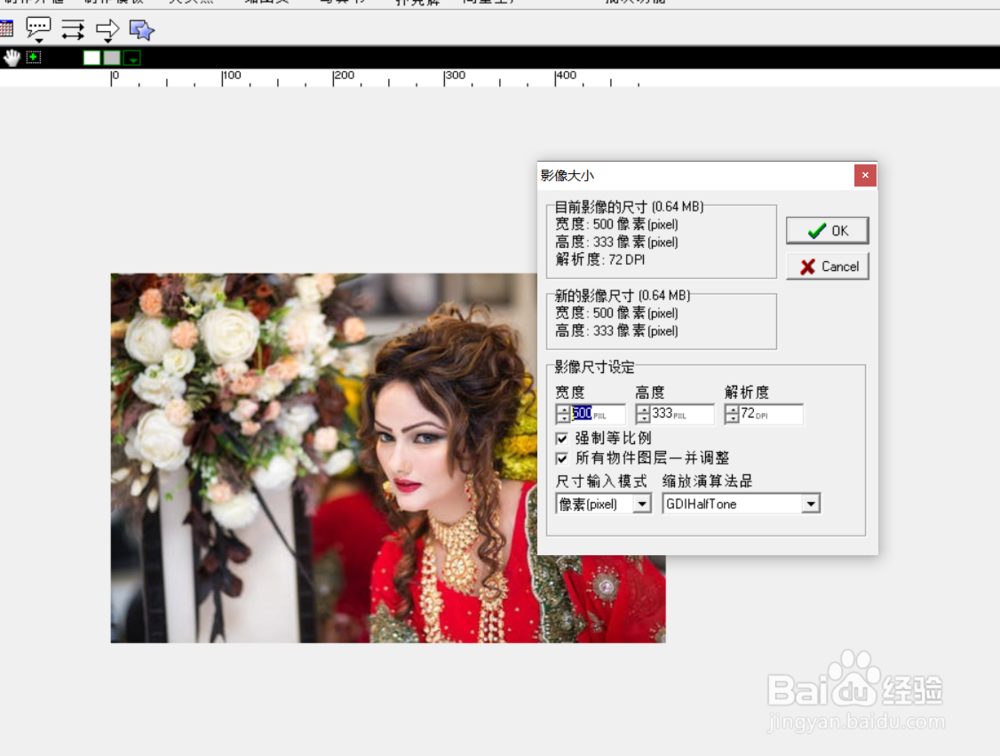1000x756 pixels.
Task: Close the 影像大小 dialog
Action: pos(865,175)
